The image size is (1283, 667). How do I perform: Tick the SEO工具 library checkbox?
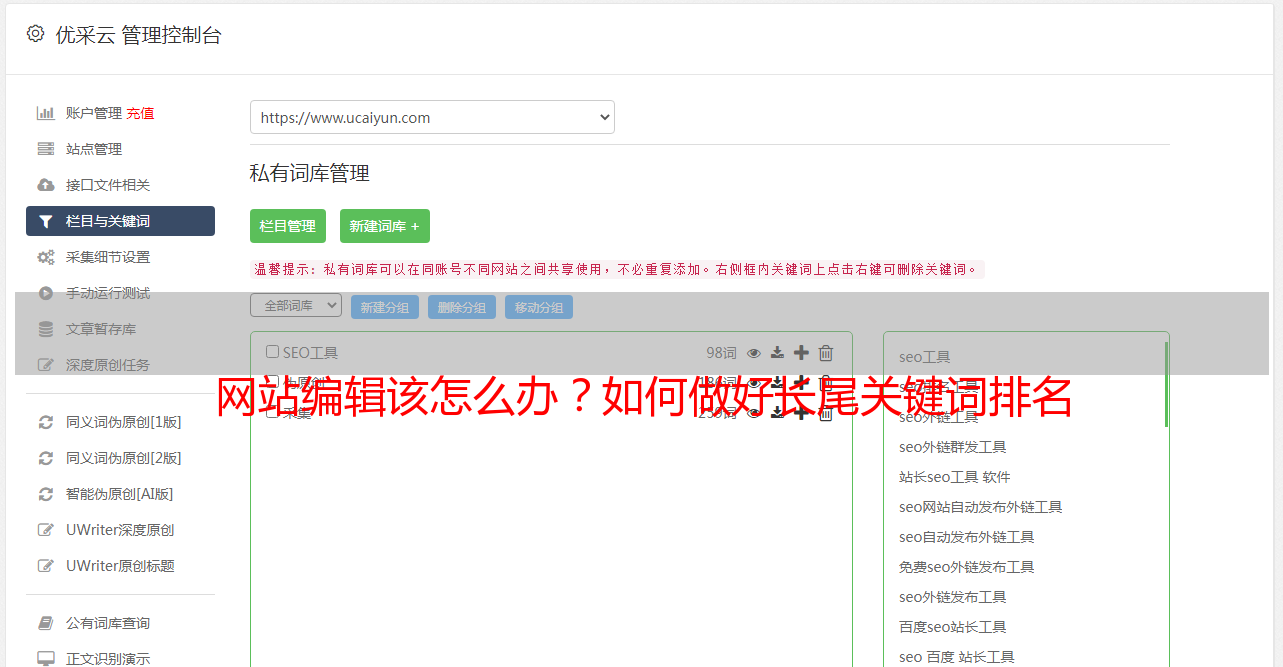coord(272,352)
